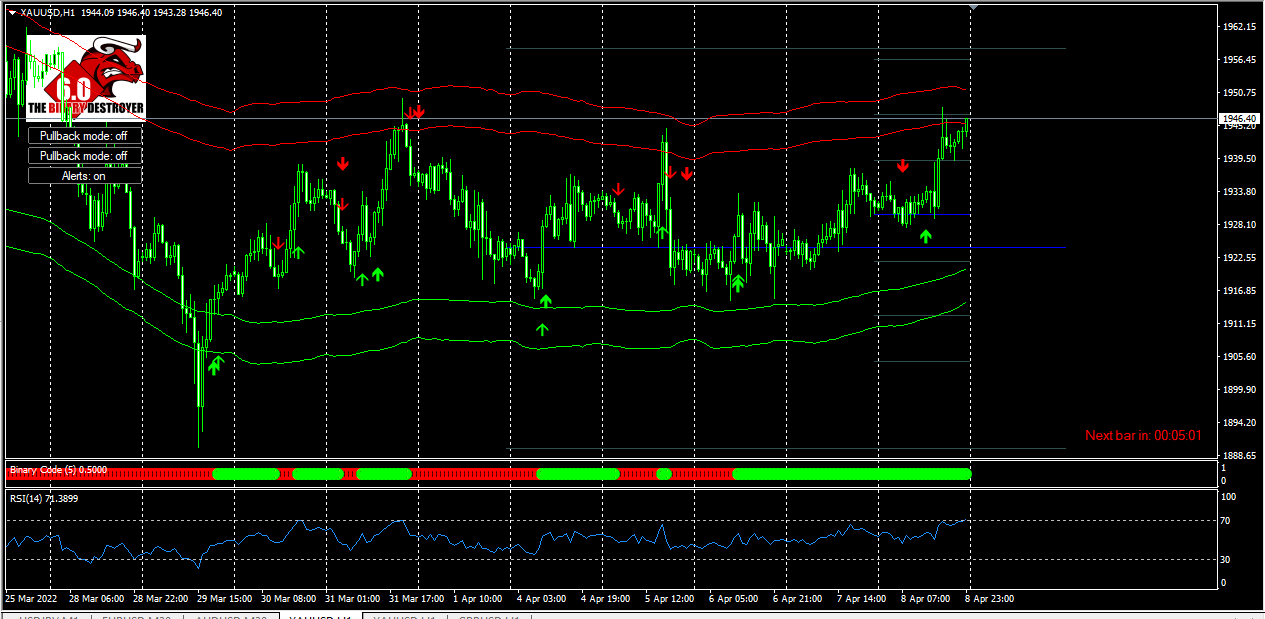Click the '7 Apr 14:00' time label
The width and height of the screenshot is (1265, 619).
click(x=863, y=598)
